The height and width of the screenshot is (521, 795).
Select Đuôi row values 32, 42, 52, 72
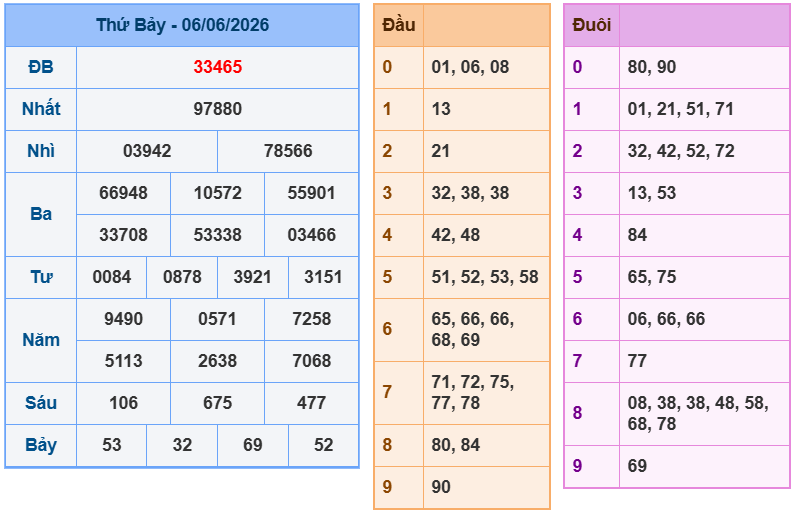[x=681, y=151]
